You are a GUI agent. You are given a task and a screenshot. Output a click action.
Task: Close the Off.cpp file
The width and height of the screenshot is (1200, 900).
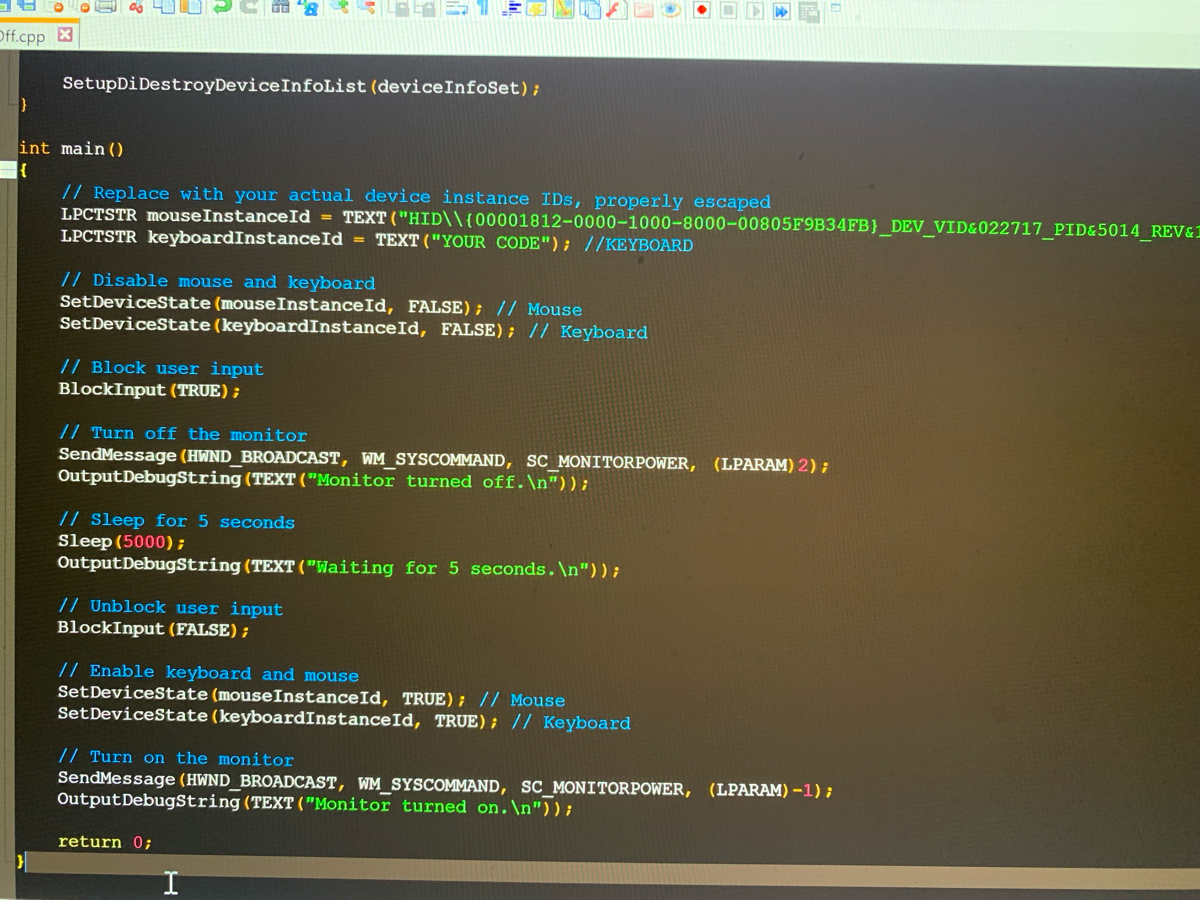[64, 36]
